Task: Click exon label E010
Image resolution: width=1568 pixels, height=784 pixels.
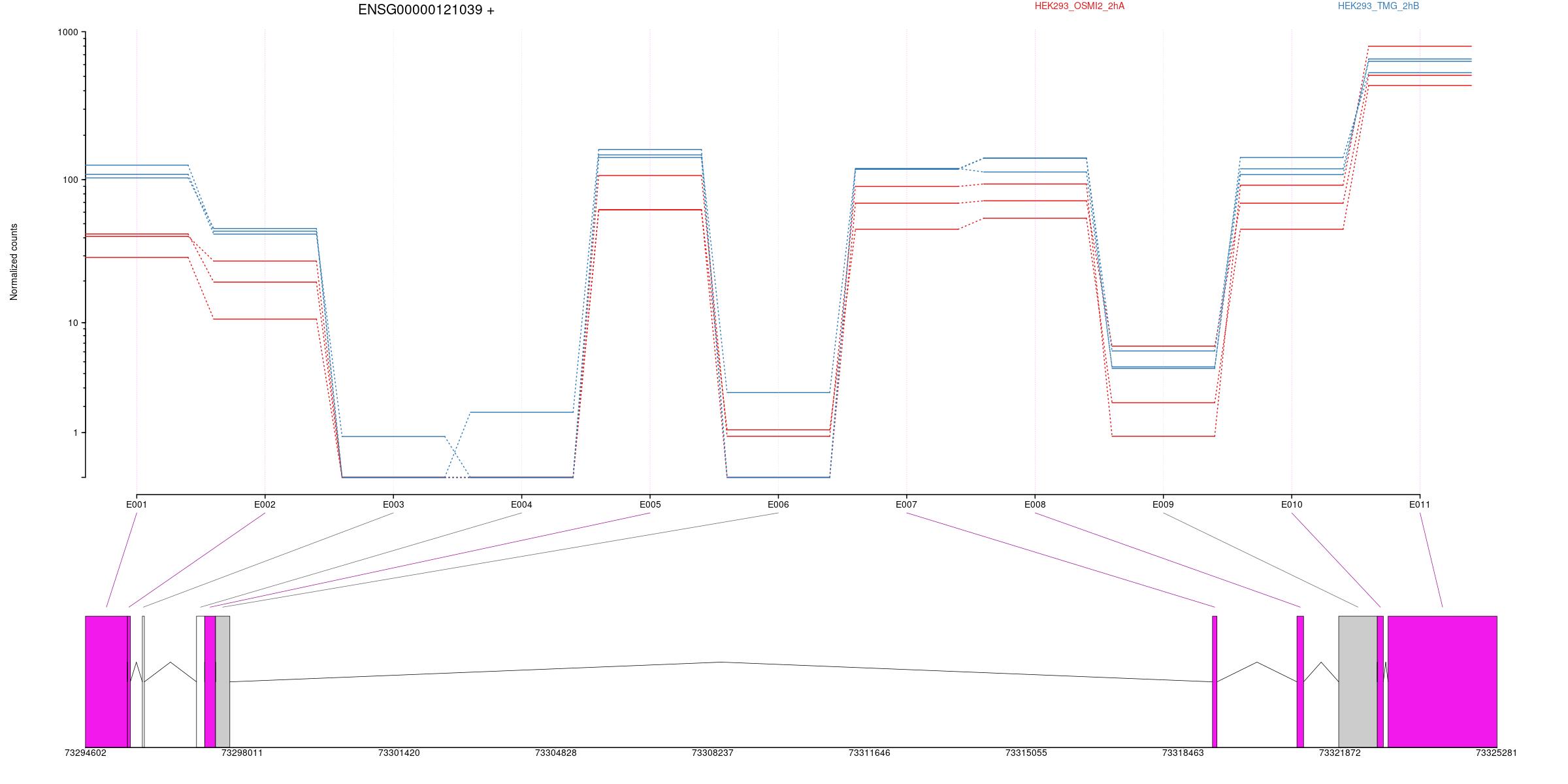Action: [x=1292, y=504]
